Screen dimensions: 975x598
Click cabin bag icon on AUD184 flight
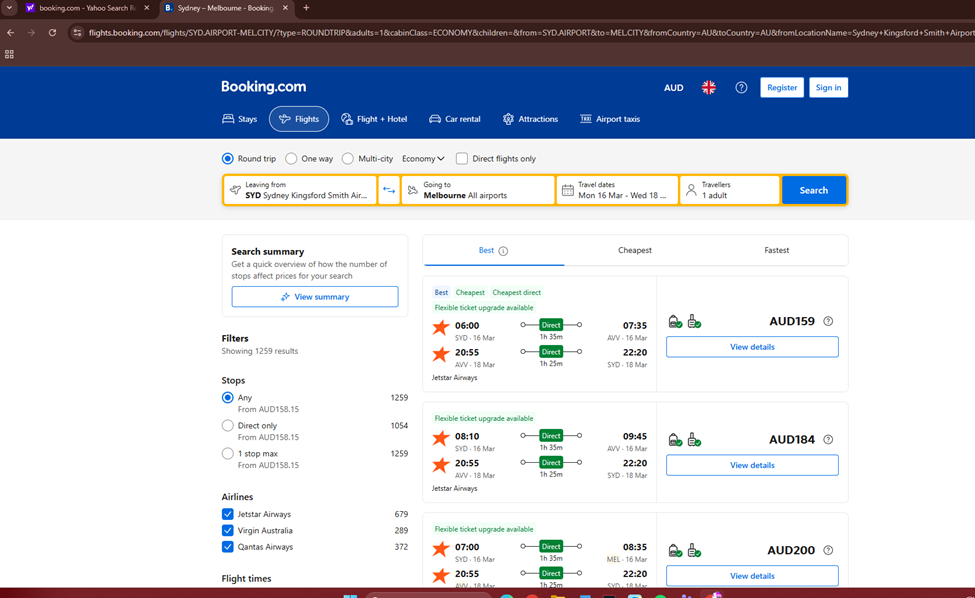click(x=675, y=439)
